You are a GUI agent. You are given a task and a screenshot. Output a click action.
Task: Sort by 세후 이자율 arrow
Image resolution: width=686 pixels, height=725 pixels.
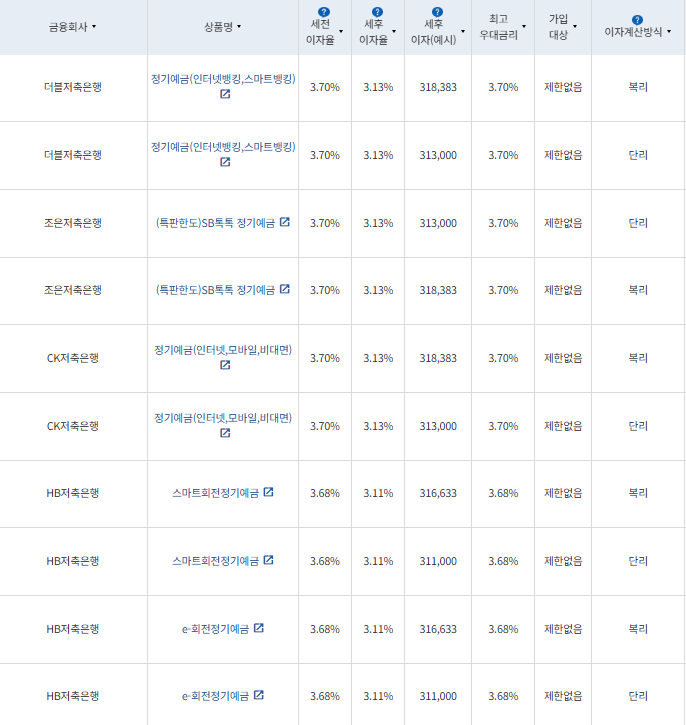394,31
